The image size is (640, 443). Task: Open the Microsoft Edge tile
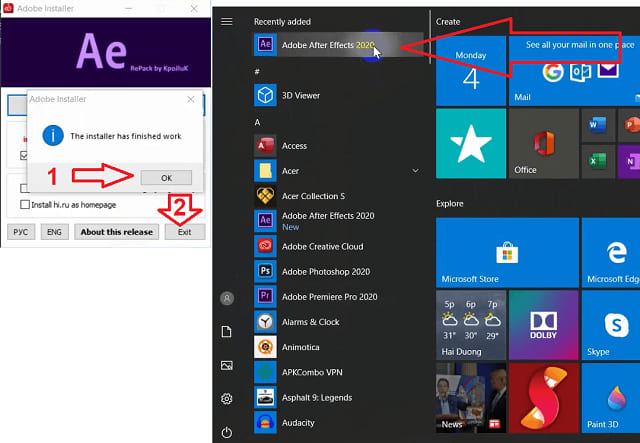coord(611,252)
